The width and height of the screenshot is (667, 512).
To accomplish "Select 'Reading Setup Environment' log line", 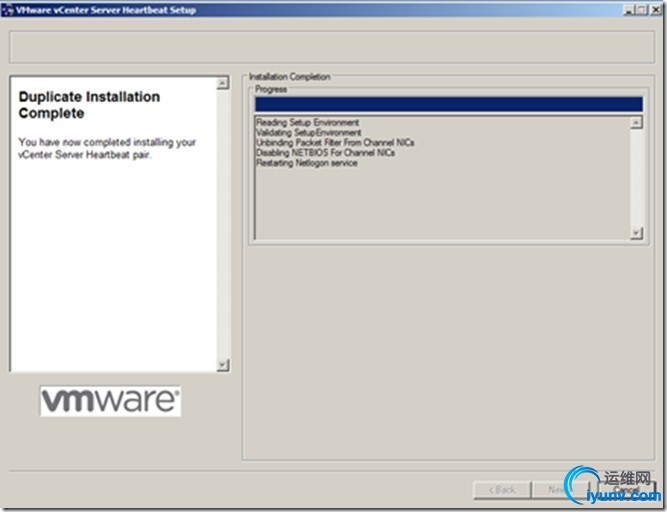I will tap(308, 122).
